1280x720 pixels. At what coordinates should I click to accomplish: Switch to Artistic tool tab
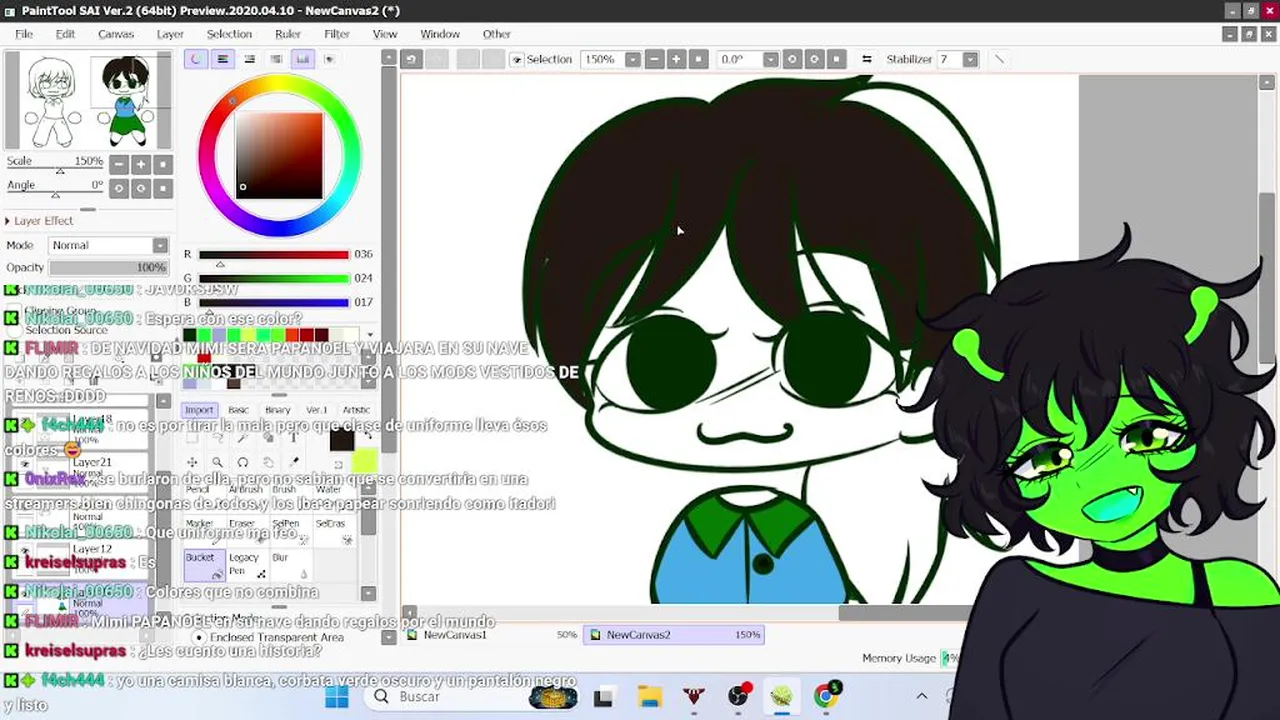[x=356, y=409]
